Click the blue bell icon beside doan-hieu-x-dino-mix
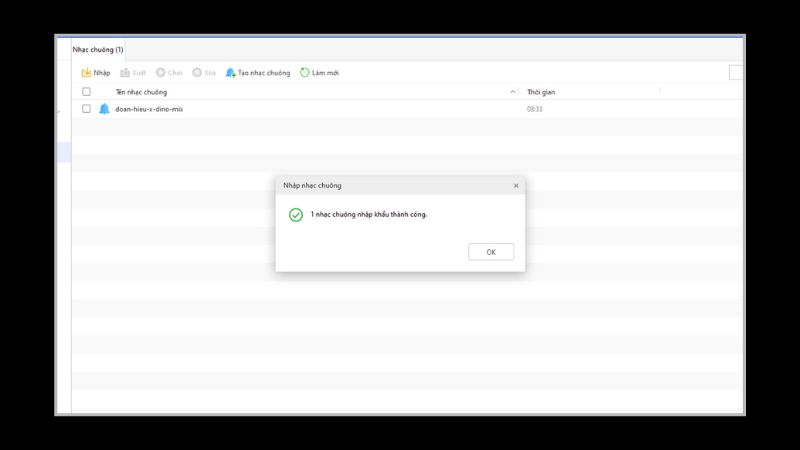 (104, 109)
